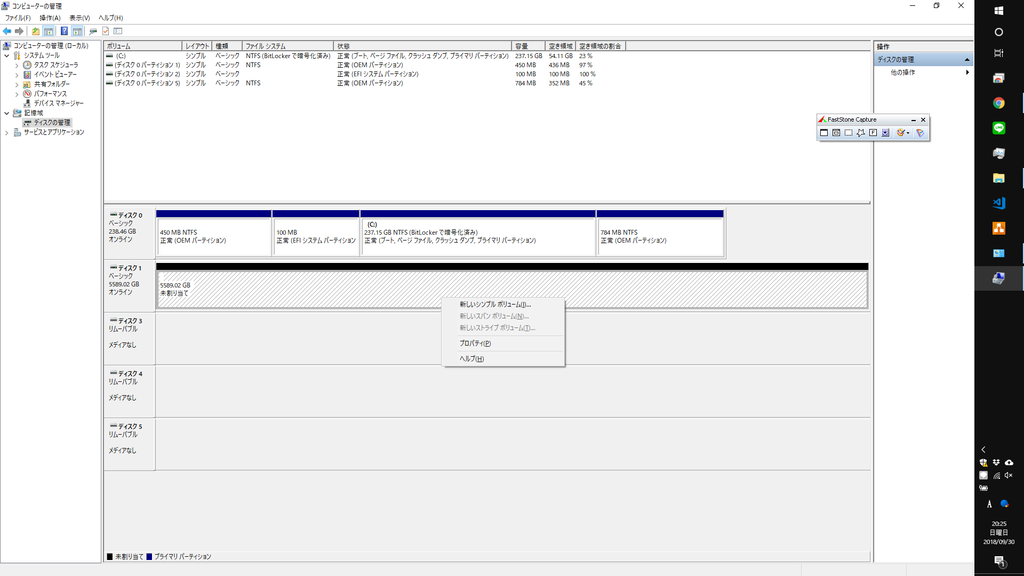Open Task View from the taskbar
The image size is (1024, 576).
(999, 53)
